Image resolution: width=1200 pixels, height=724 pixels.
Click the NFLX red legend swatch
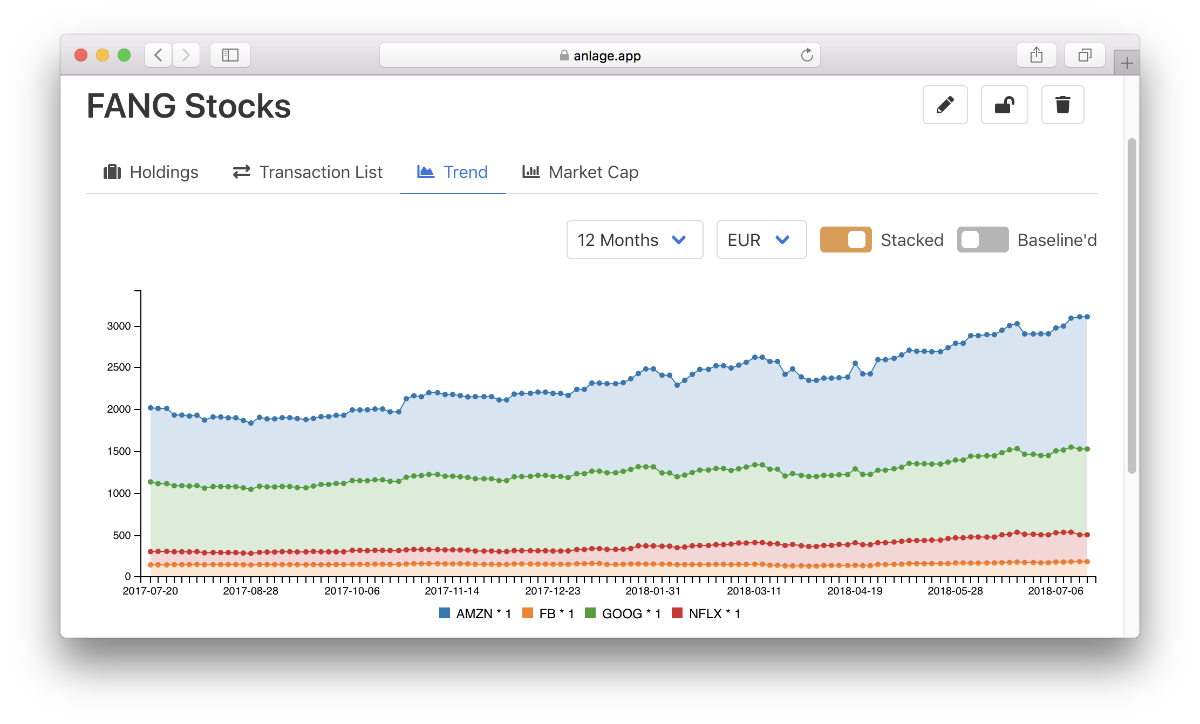click(x=677, y=613)
